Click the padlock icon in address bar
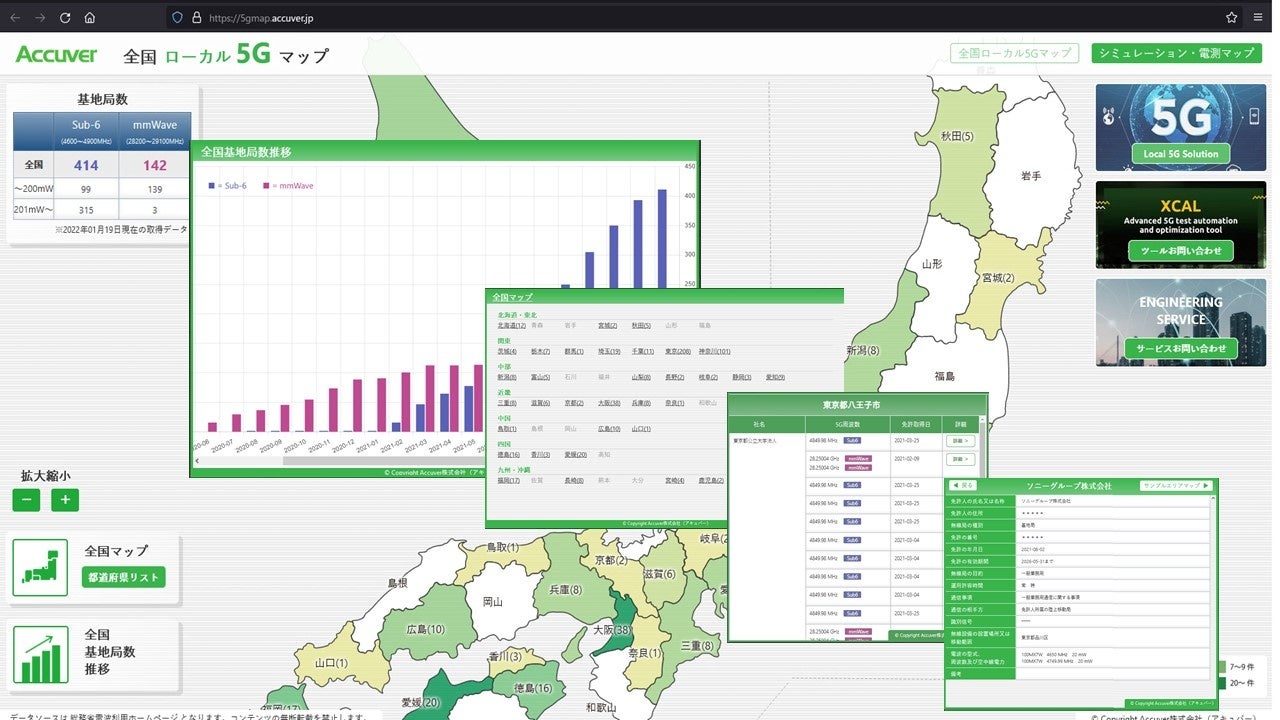1280x720 pixels. point(196,17)
